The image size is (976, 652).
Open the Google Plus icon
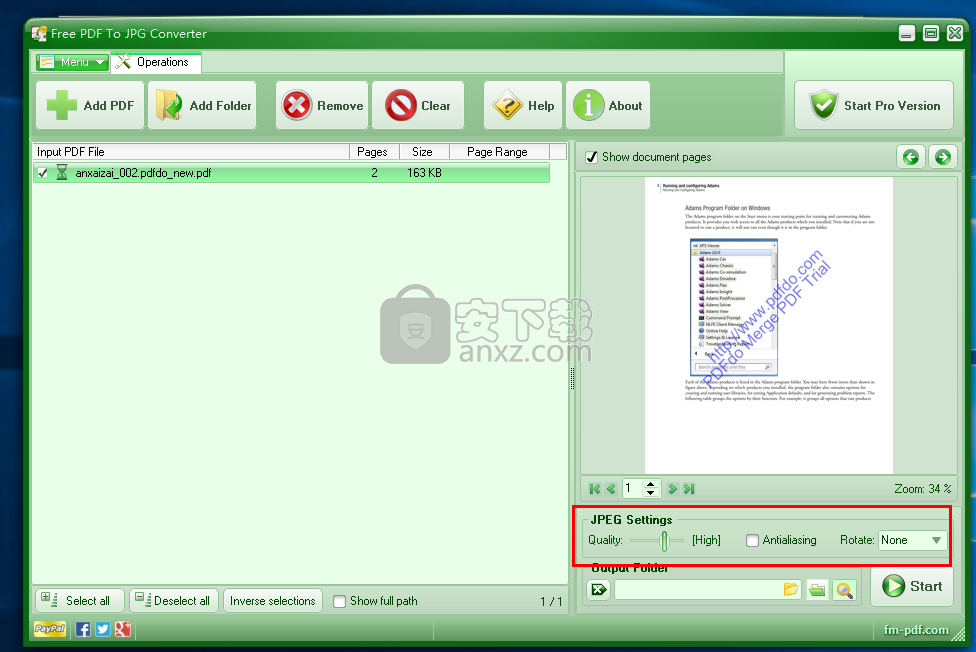point(123,630)
